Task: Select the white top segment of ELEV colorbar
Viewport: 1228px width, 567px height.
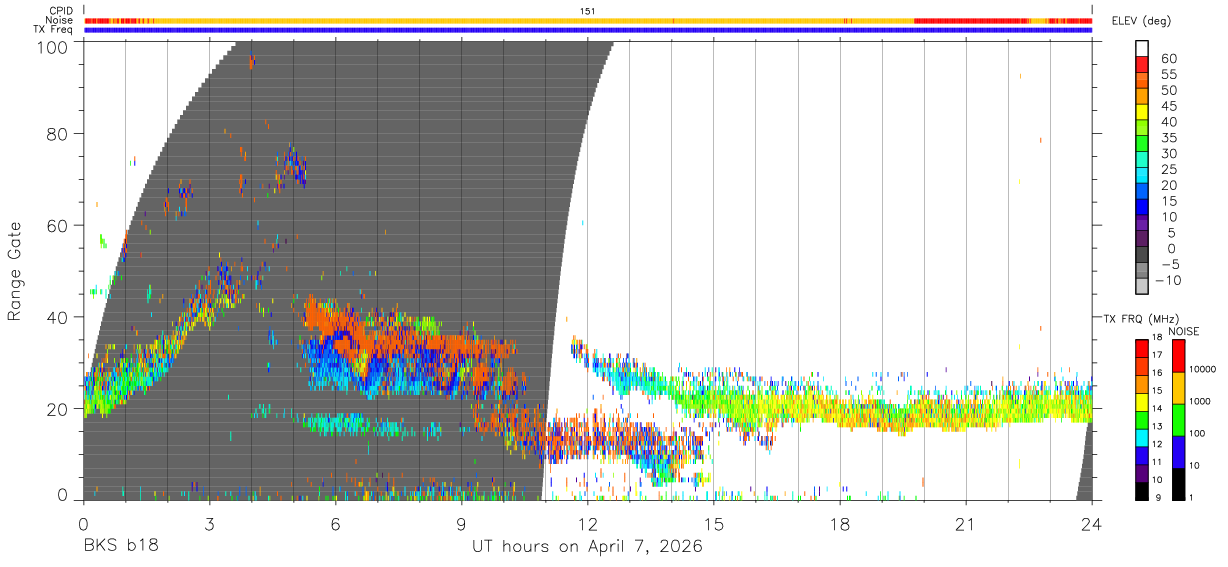Action: coord(1142,49)
